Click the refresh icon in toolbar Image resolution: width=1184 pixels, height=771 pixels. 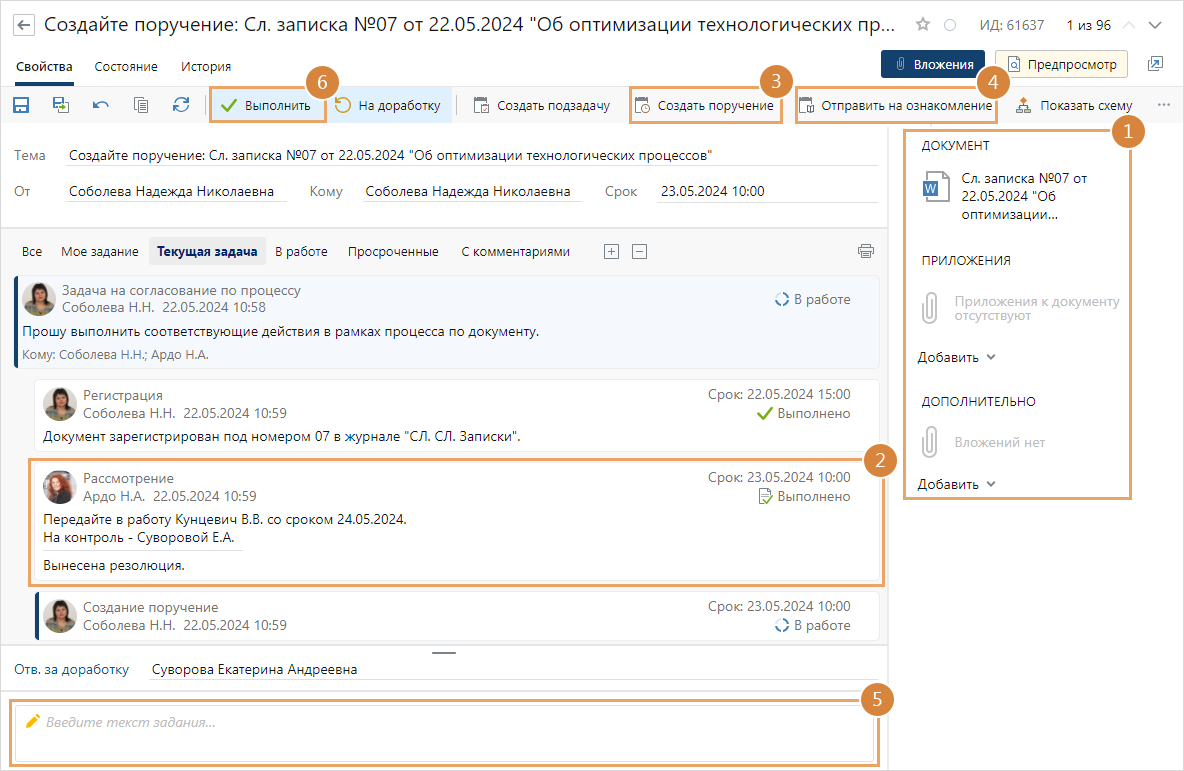coord(181,105)
